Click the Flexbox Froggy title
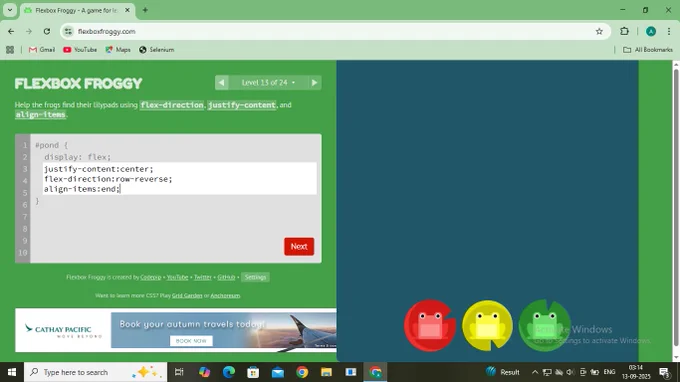Screen dimensions: 680x382 click(x=78, y=83)
